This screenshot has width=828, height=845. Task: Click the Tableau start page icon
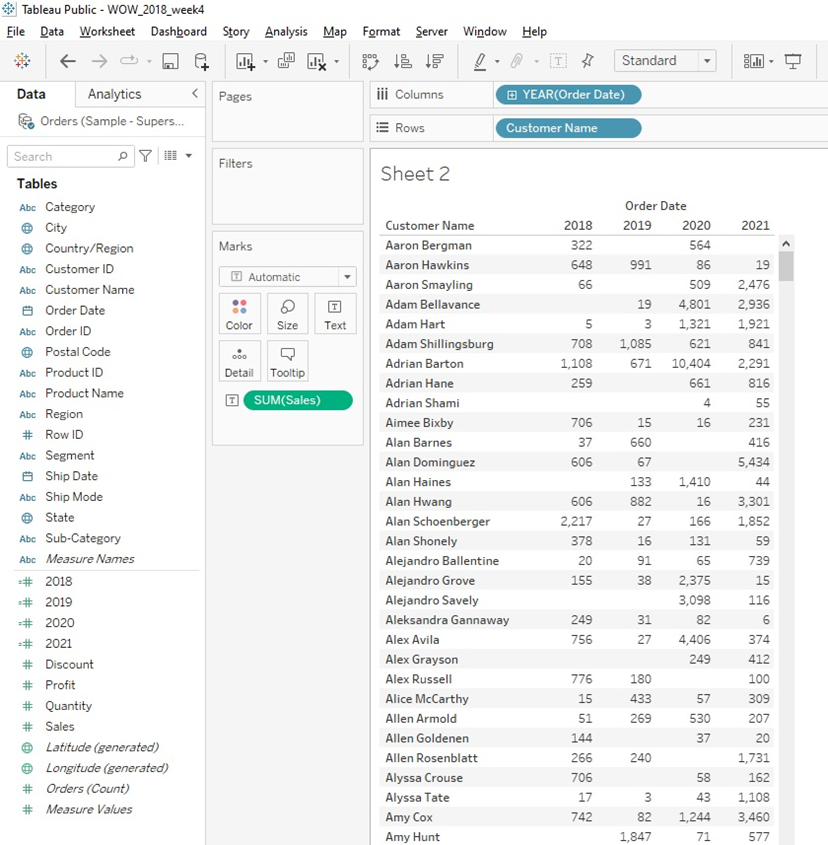(x=22, y=61)
